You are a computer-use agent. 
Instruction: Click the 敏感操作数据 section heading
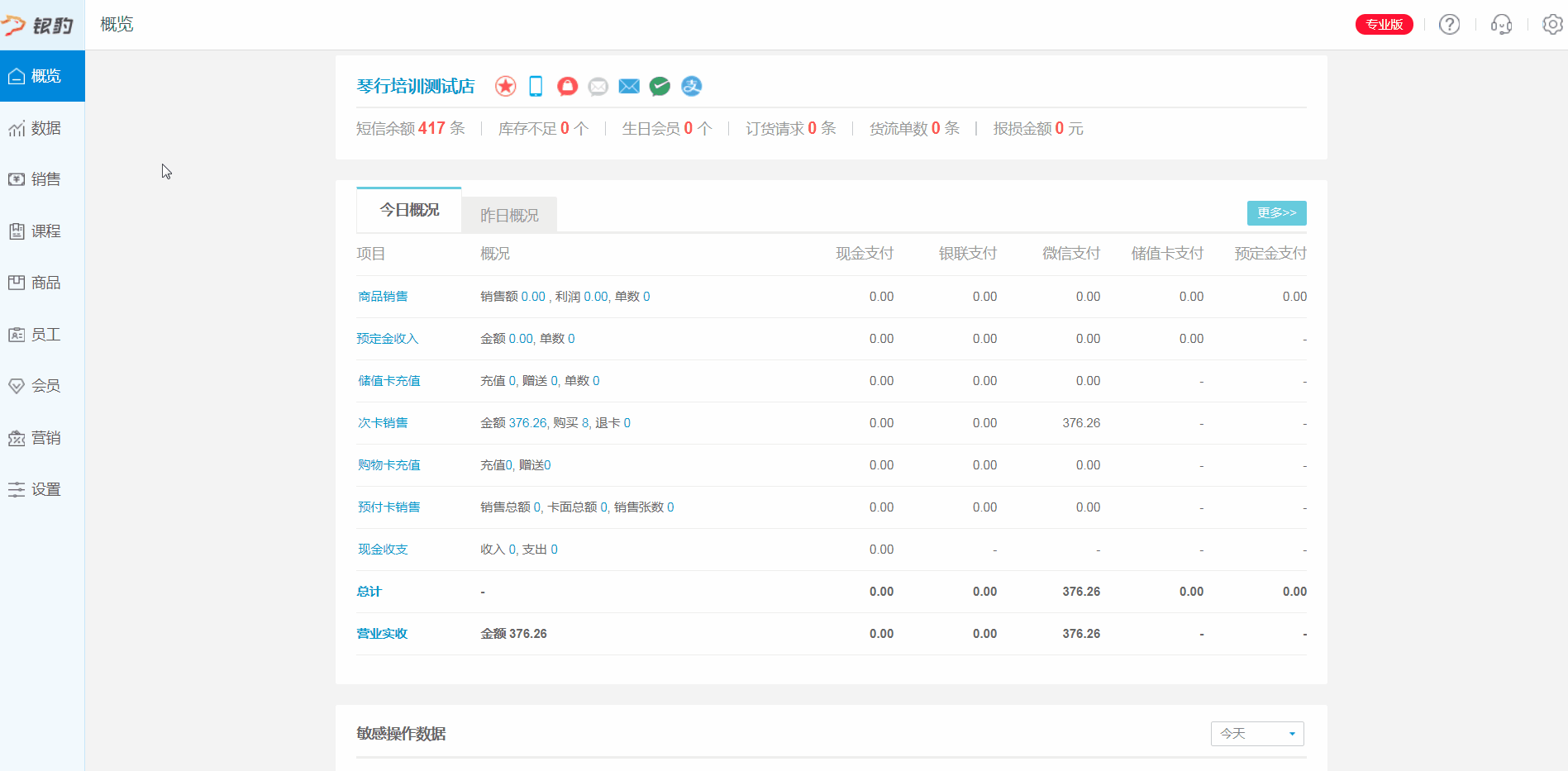click(x=401, y=734)
